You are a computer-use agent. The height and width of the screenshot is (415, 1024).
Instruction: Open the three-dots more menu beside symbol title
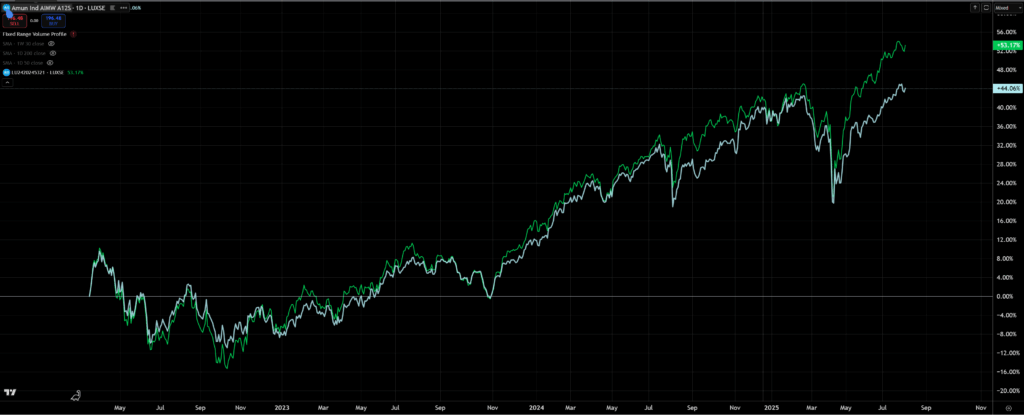tap(123, 8)
